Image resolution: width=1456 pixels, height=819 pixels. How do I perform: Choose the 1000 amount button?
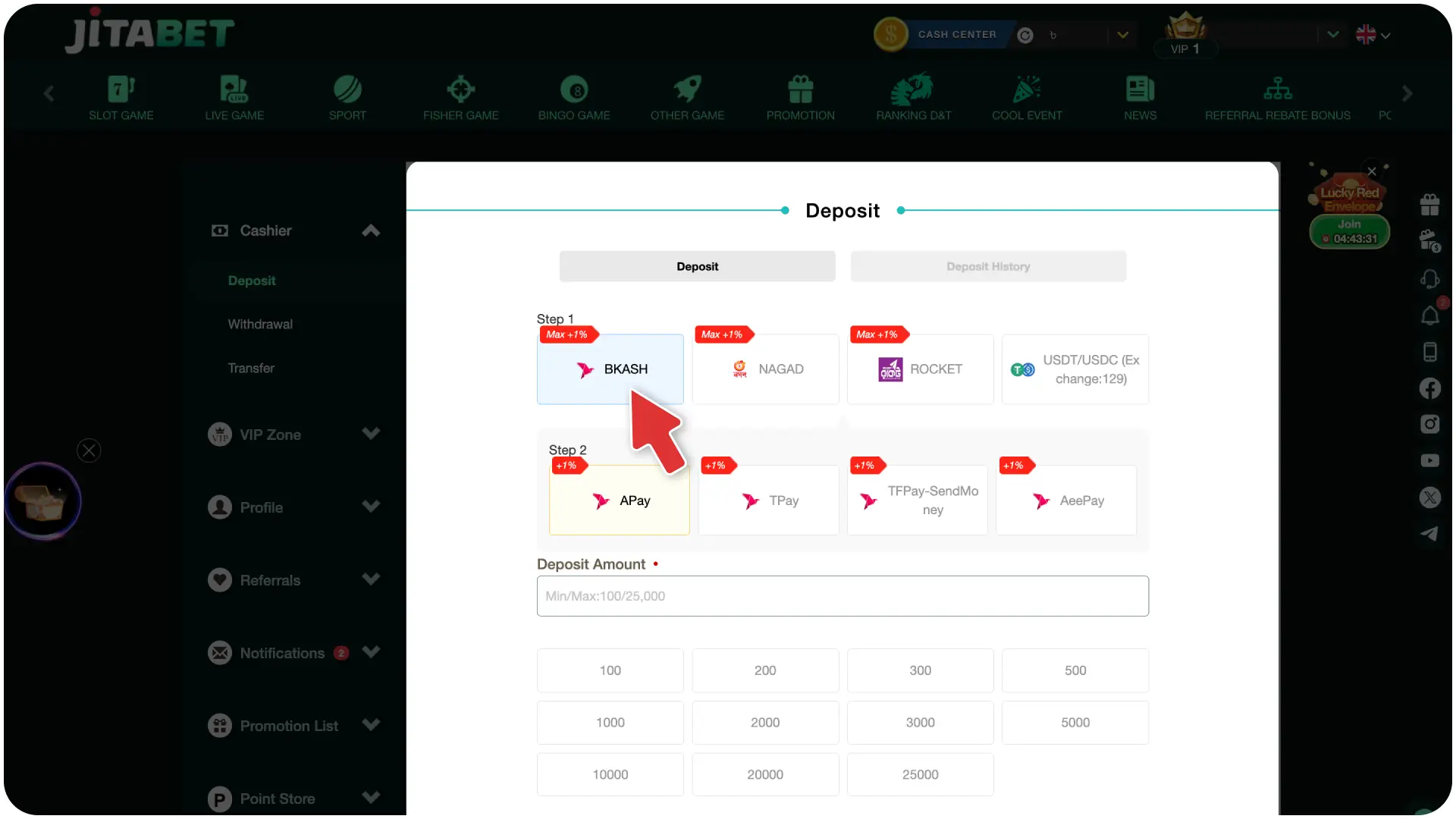pos(610,723)
